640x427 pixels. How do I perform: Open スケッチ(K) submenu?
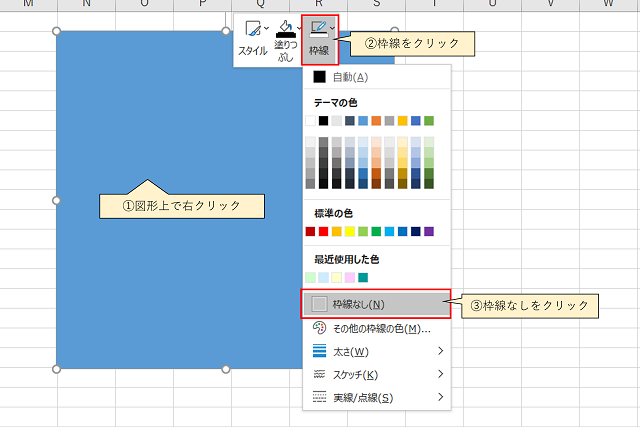tap(376, 374)
